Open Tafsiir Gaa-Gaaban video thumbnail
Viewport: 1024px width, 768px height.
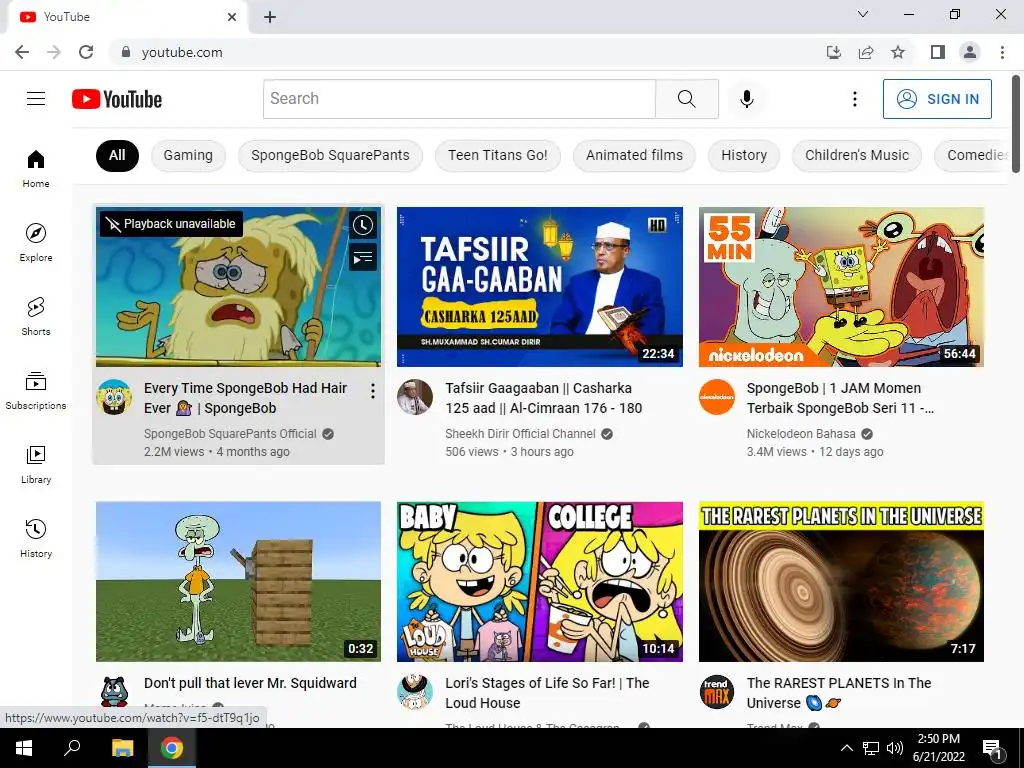[x=539, y=287]
